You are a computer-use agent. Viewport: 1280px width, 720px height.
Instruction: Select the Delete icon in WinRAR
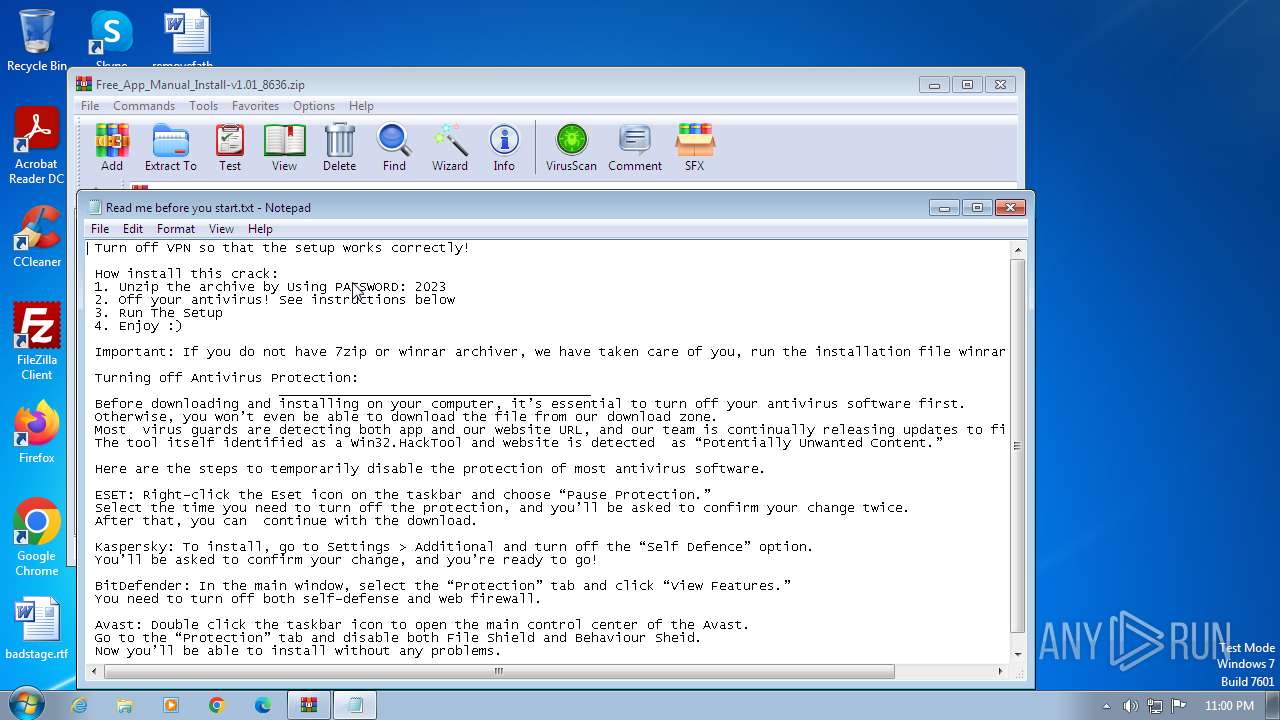(339, 147)
